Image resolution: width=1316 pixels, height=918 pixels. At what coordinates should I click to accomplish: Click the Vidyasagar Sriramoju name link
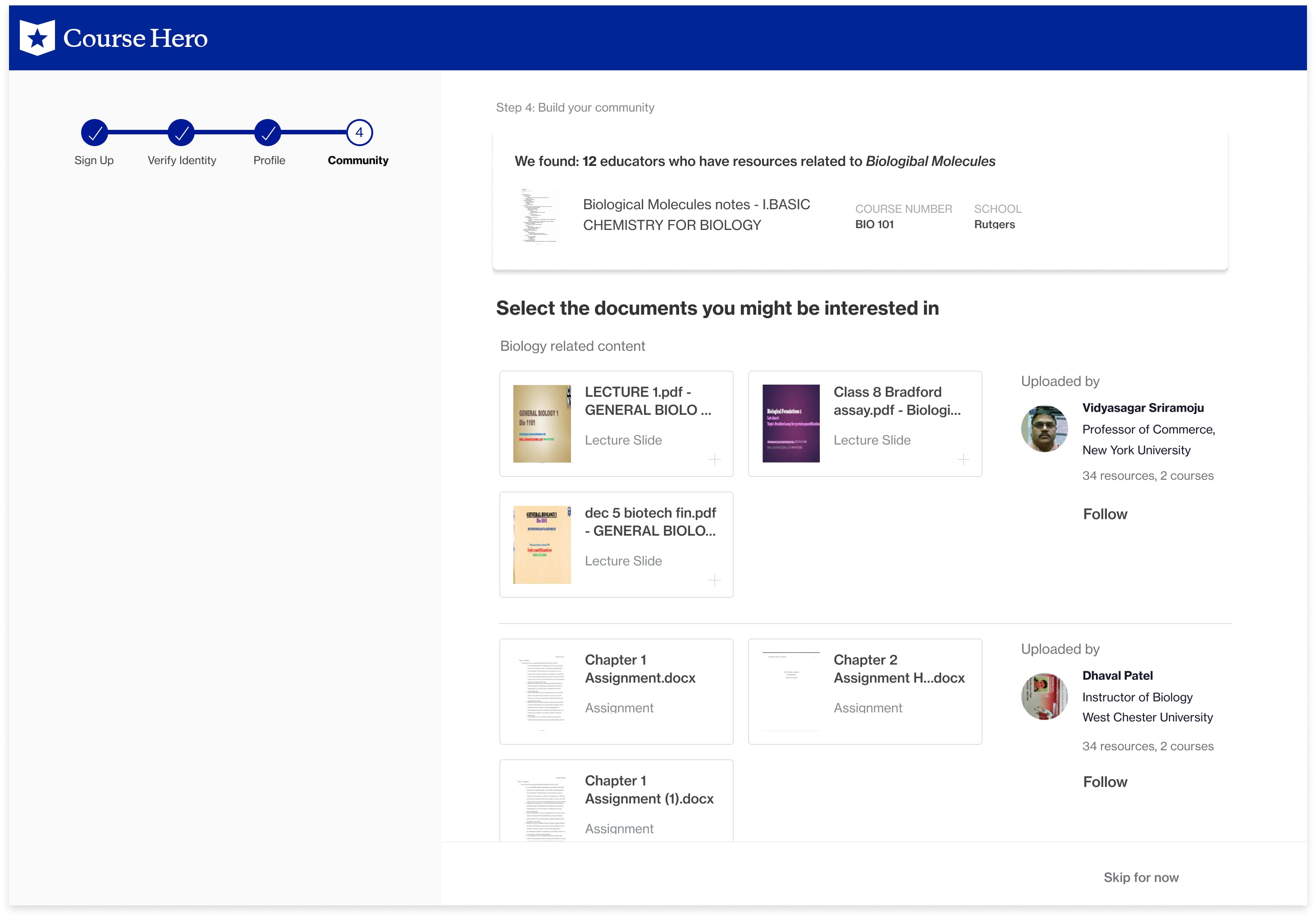click(x=1142, y=408)
